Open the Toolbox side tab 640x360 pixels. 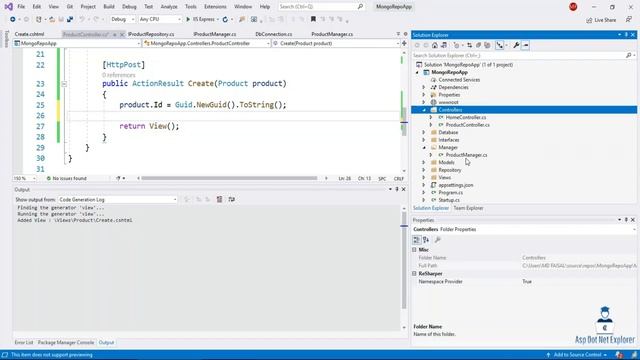pyautogui.click(x=6, y=39)
